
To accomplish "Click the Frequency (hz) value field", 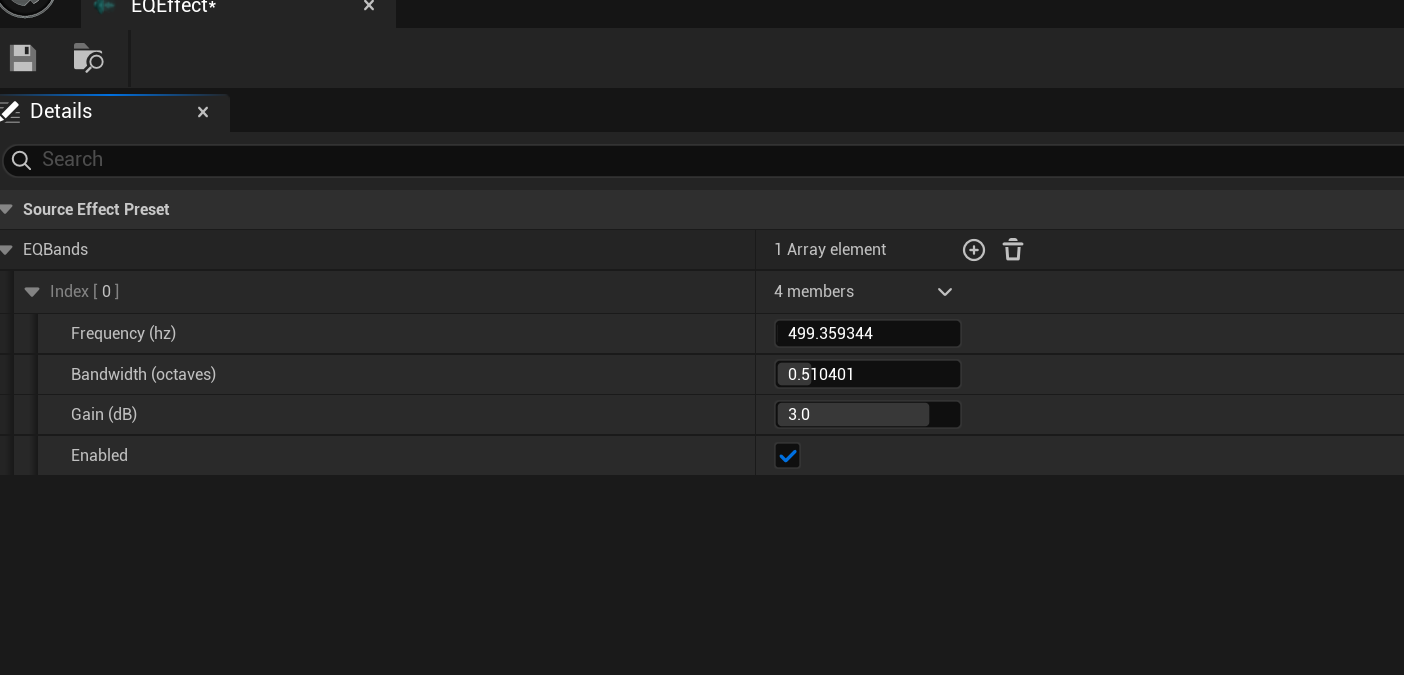I will coord(867,334).
